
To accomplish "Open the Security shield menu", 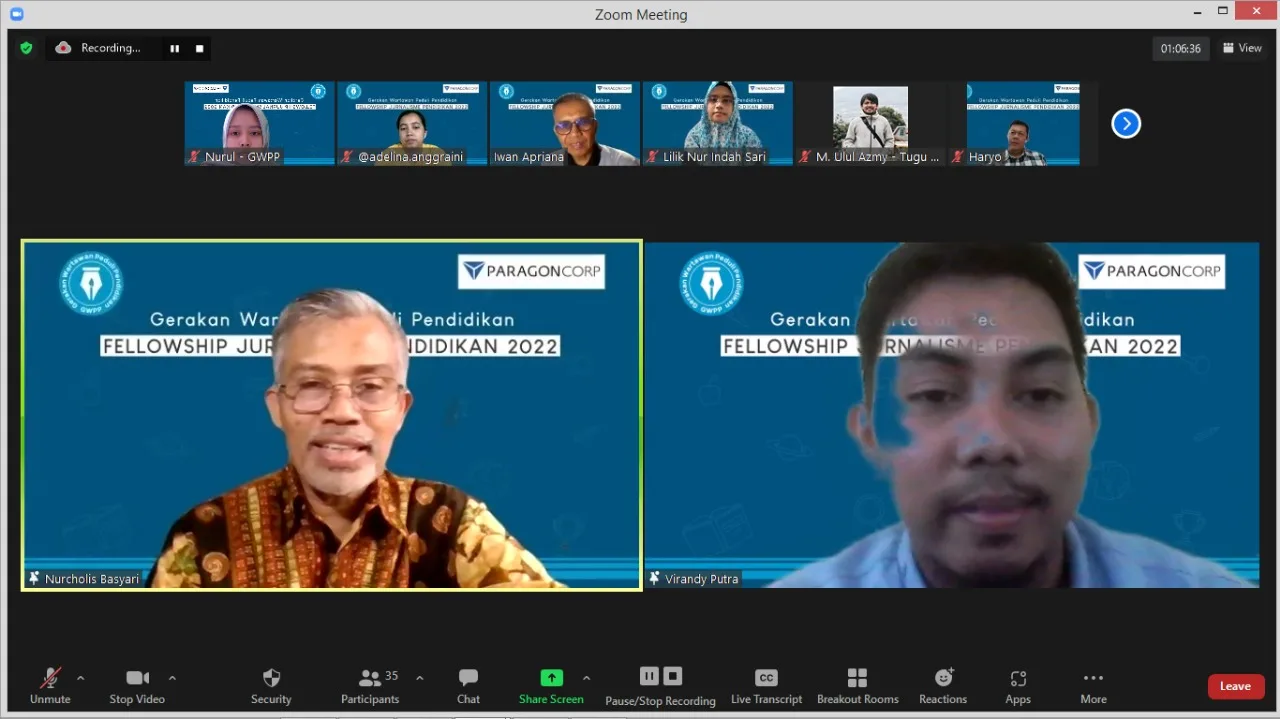I will point(271,686).
